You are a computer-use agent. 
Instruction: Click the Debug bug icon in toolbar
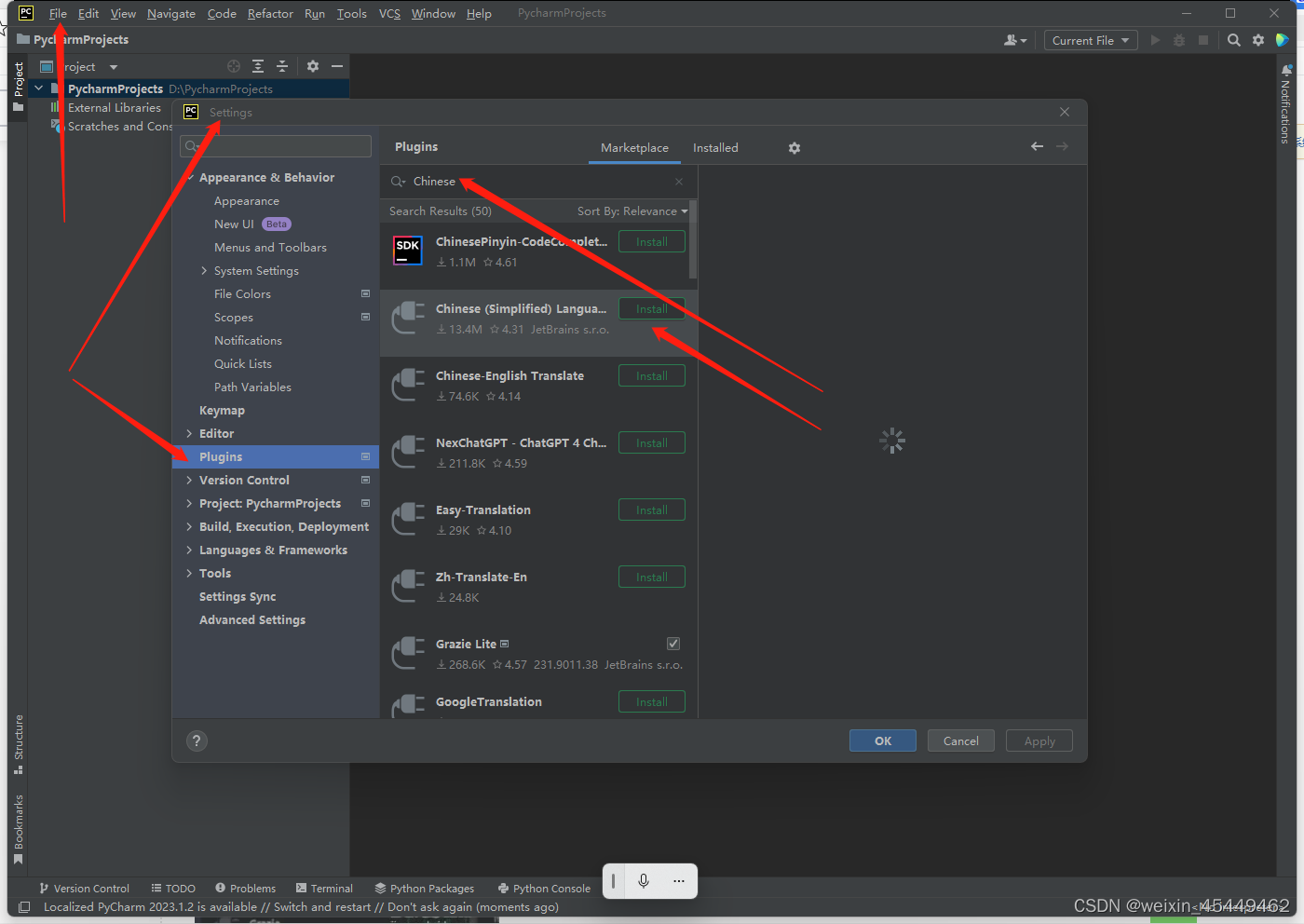pyautogui.click(x=1179, y=40)
